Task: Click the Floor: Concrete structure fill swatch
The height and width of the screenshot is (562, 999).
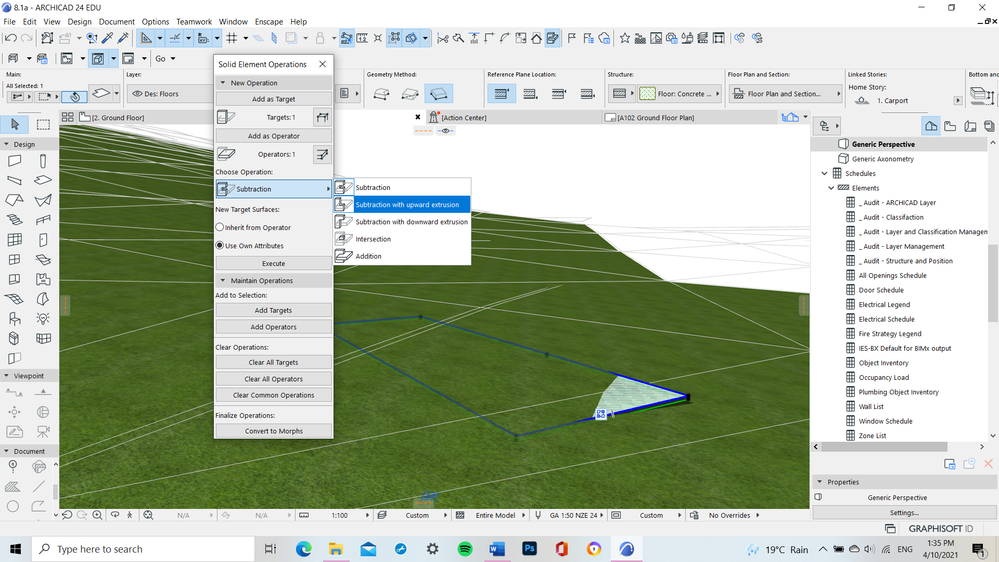Action: click(647, 94)
